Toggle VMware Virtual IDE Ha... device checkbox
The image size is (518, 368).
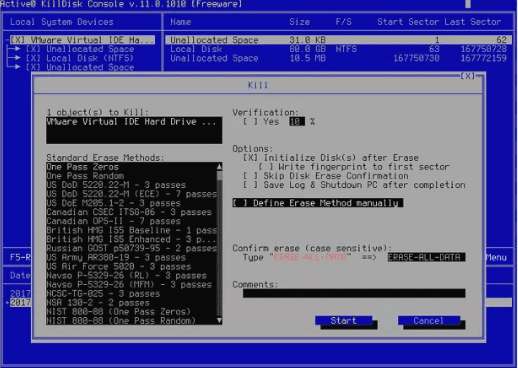(17, 40)
